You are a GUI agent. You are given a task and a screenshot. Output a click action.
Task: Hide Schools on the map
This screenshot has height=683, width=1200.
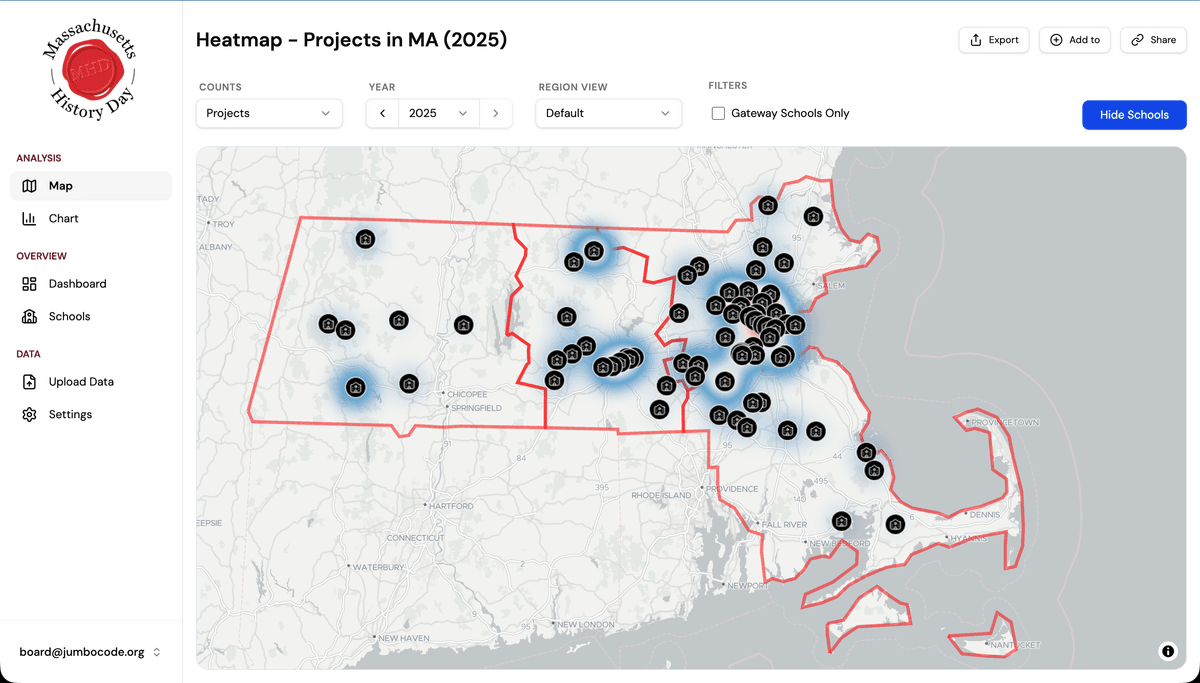(x=1134, y=115)
